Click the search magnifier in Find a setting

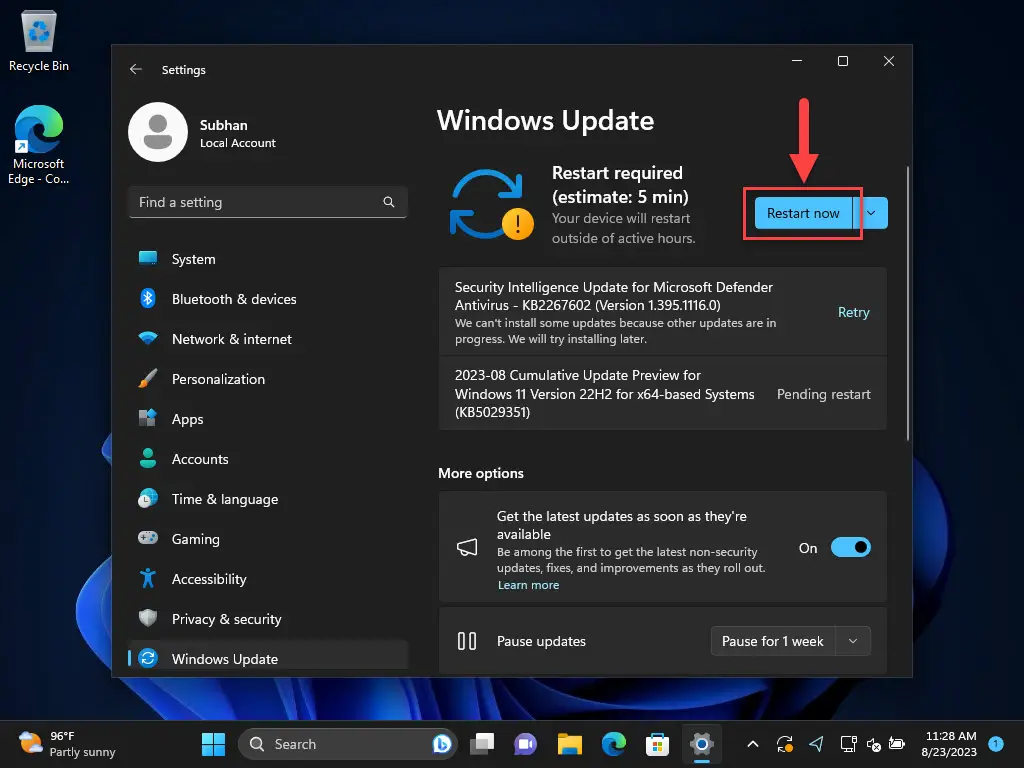(389, 202)
